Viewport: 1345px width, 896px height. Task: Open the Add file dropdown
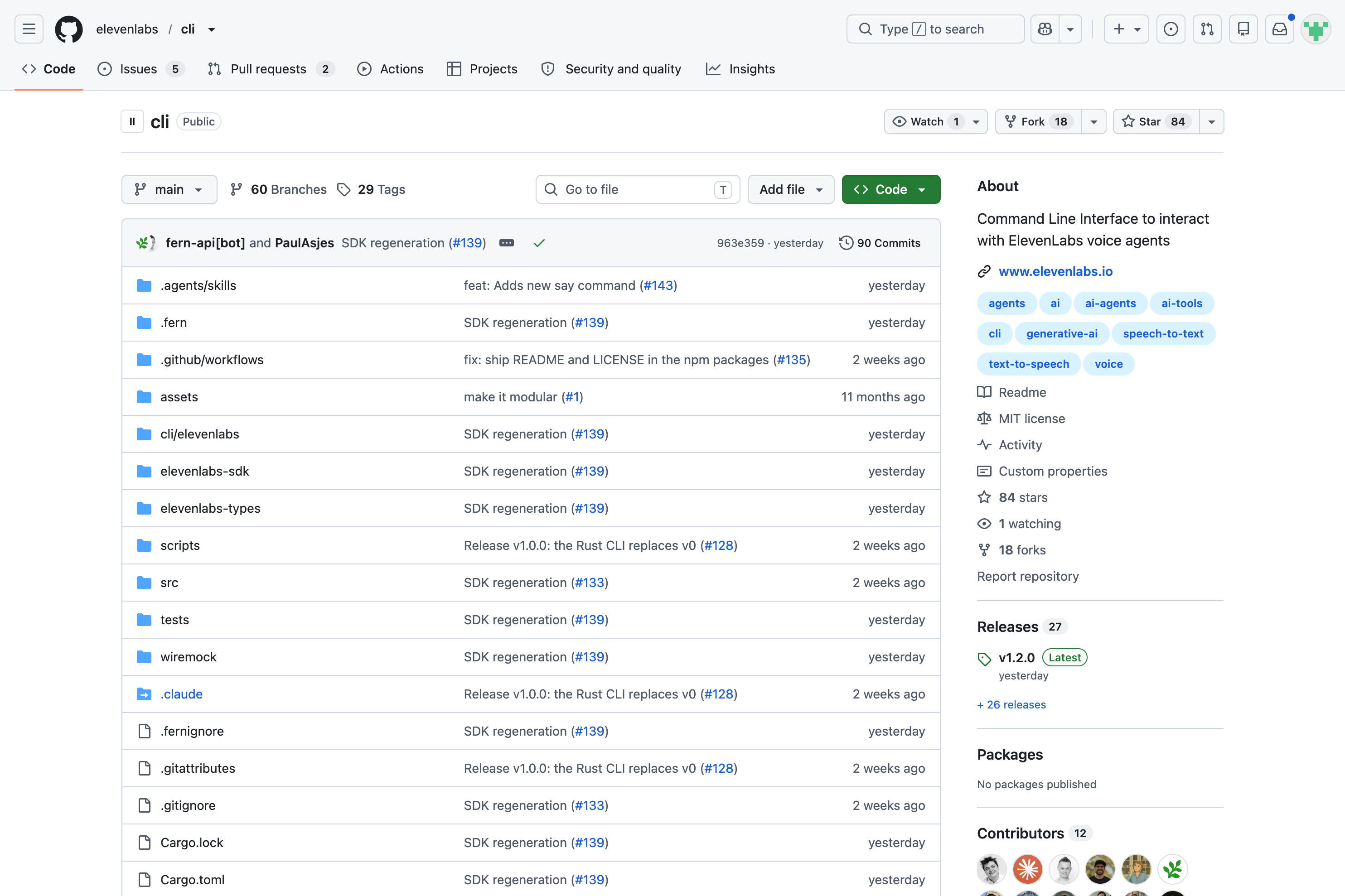point(791,189)
